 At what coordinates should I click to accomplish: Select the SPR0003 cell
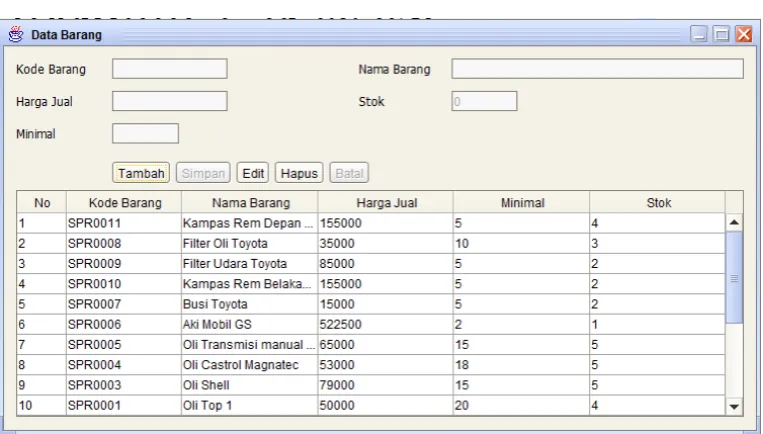coord(124,385)
